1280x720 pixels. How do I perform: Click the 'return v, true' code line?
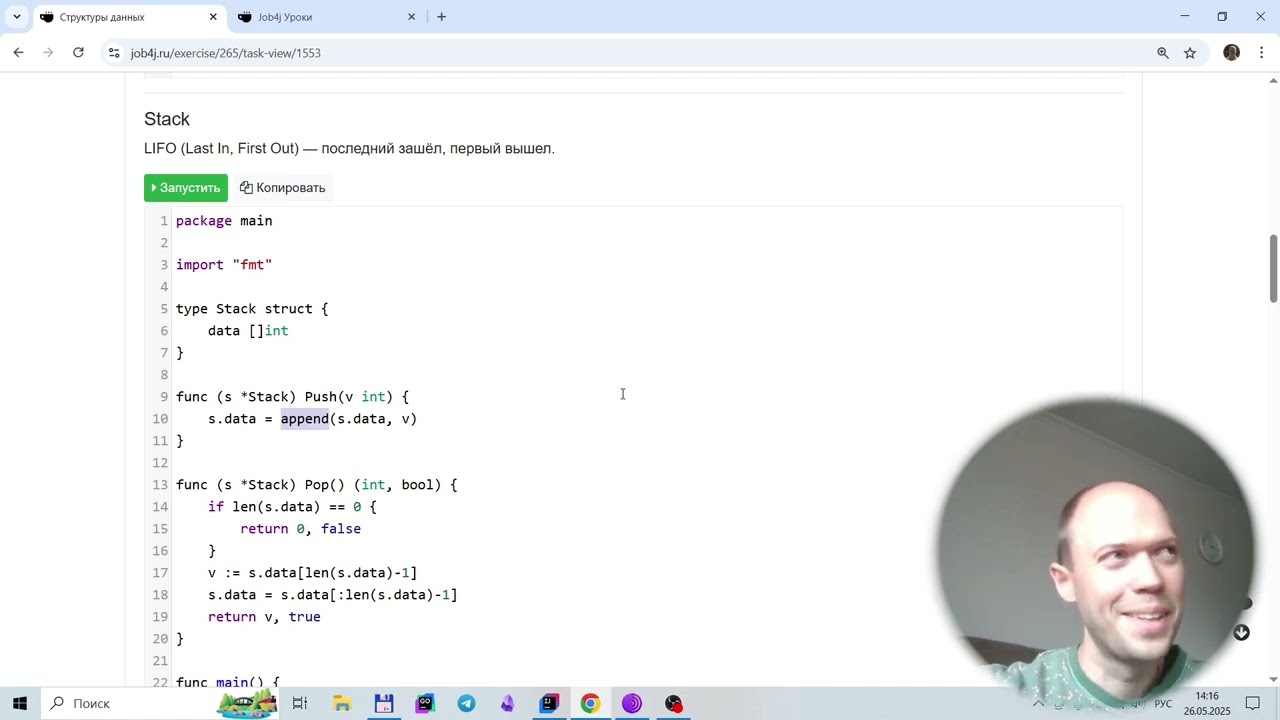pyautogui.click(x=264, y=617)
